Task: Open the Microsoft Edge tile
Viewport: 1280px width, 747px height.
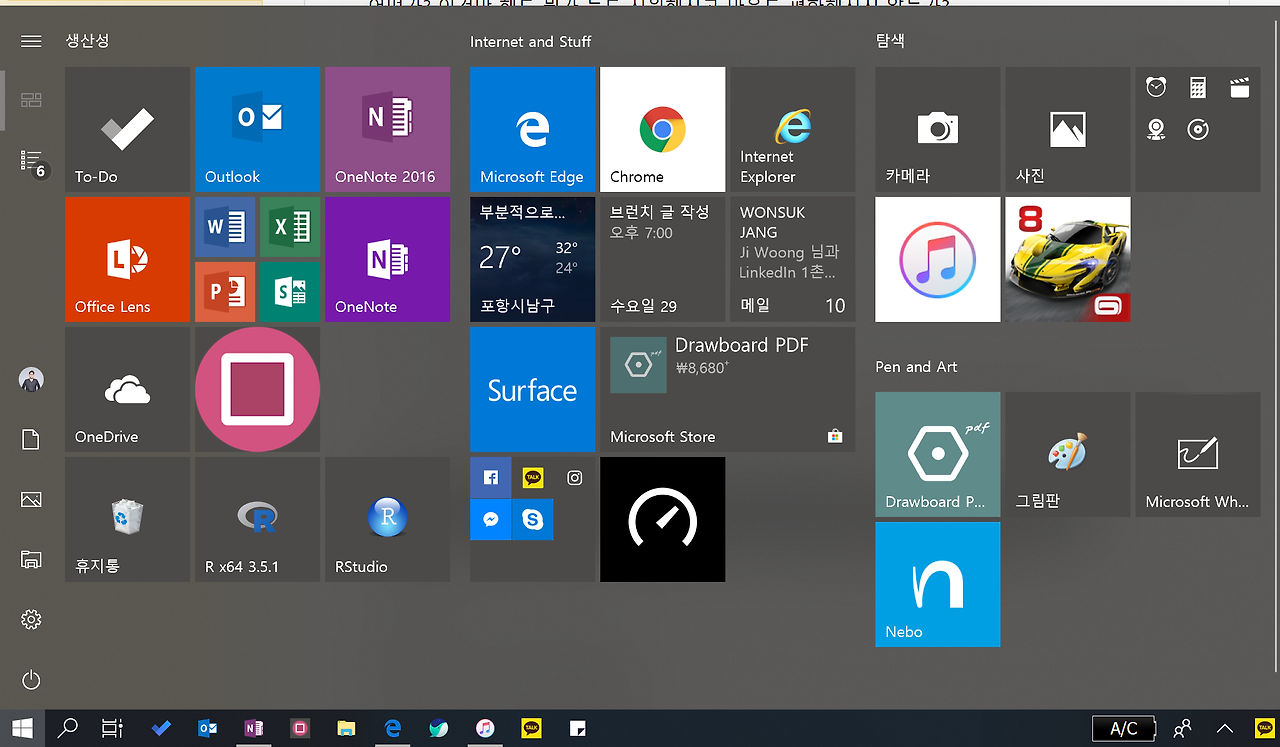Action: pos(532,129)
